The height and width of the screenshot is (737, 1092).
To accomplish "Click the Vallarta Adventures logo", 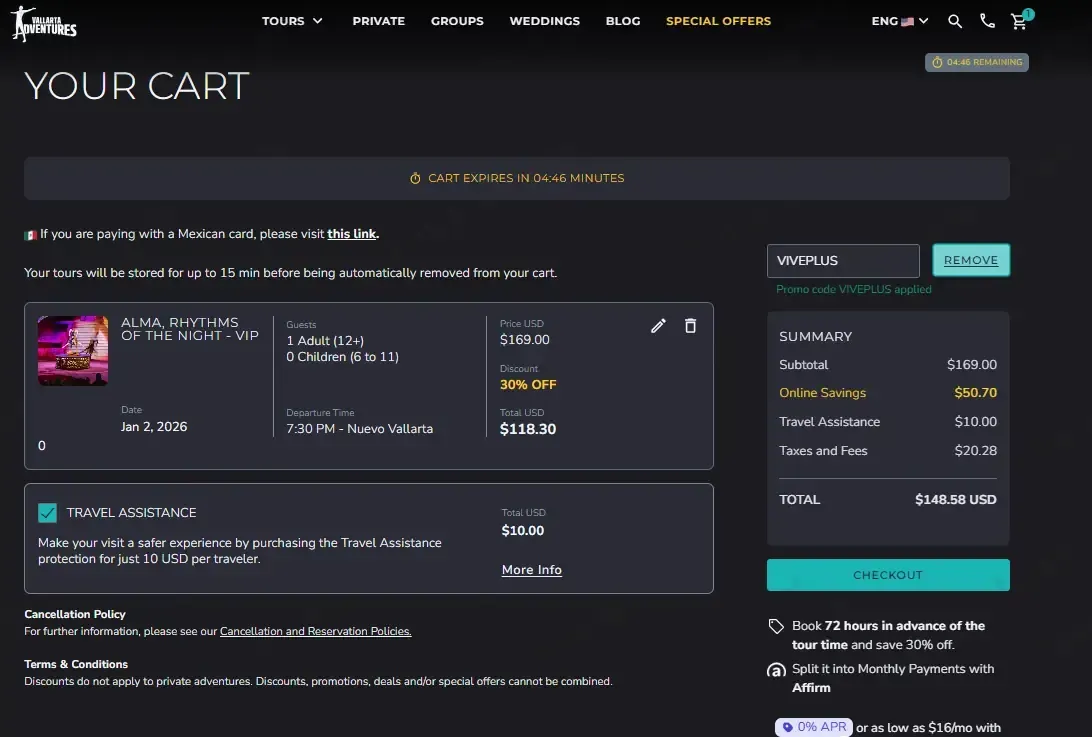I will click(x=44, y=22).
